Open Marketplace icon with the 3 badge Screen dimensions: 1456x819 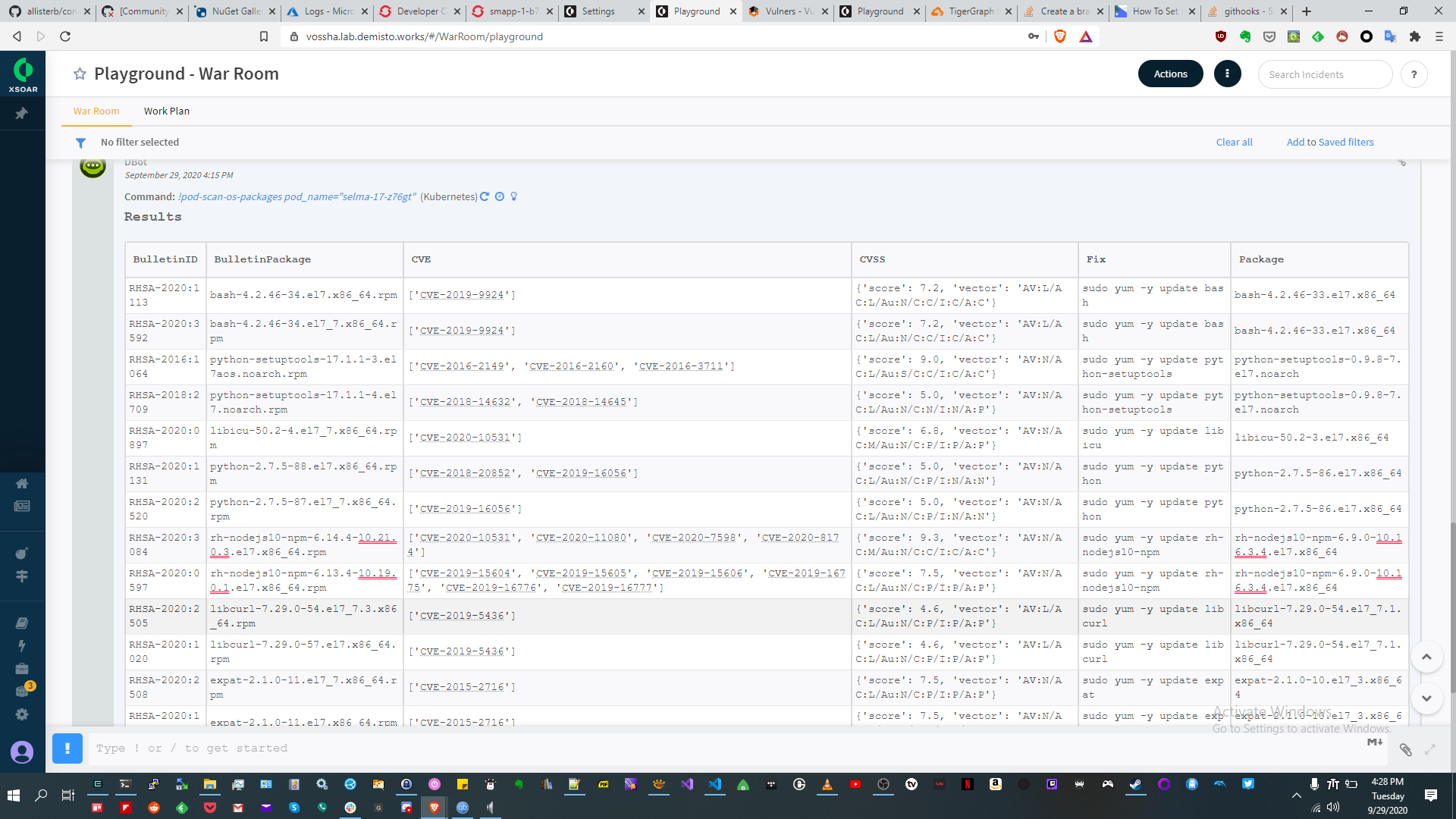[x=22, y=691]
